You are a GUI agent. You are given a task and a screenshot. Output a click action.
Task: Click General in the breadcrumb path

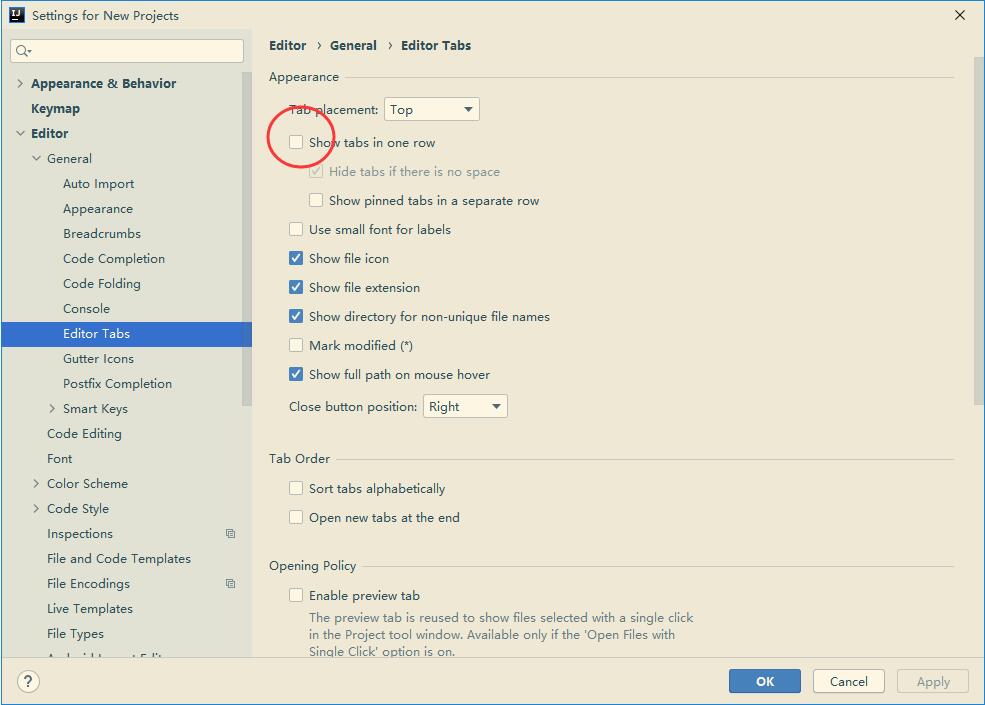[x=353, y=45]
